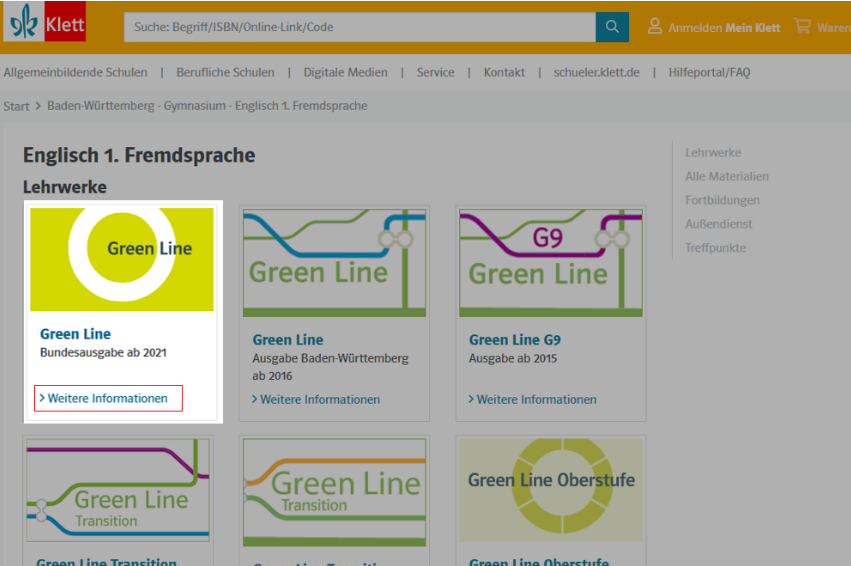Go to Kontakt page
Screen dimensions: 851x566
[504, 72]
